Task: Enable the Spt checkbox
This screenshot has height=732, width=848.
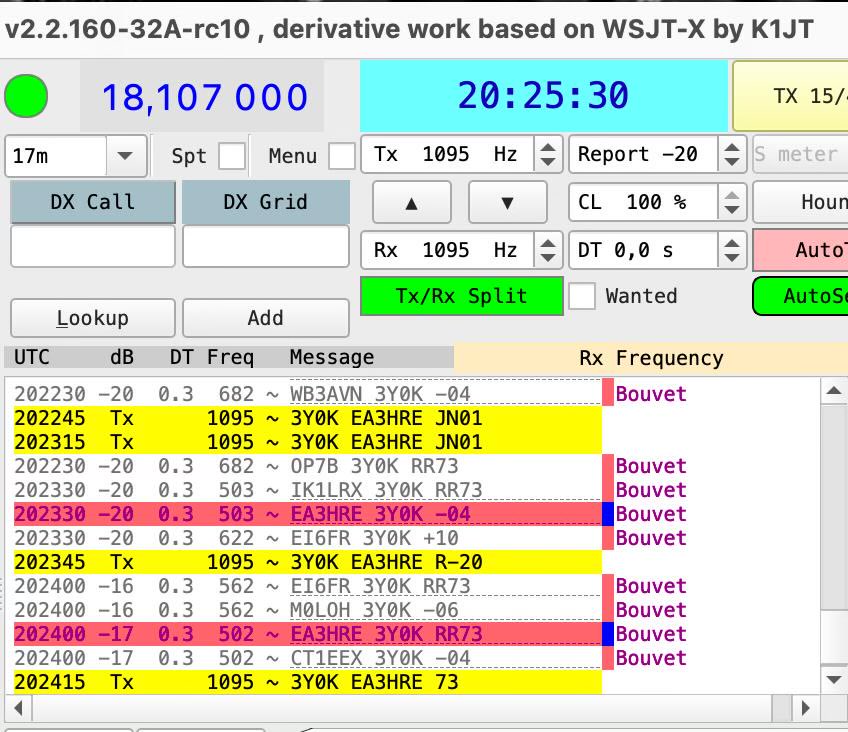Action: coord(232,156)
